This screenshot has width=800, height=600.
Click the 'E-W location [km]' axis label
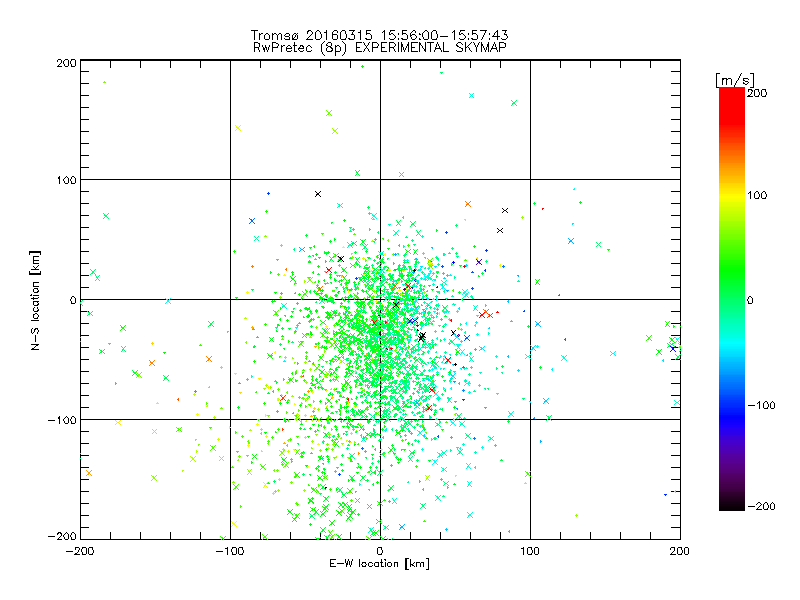tap(379, 563)
